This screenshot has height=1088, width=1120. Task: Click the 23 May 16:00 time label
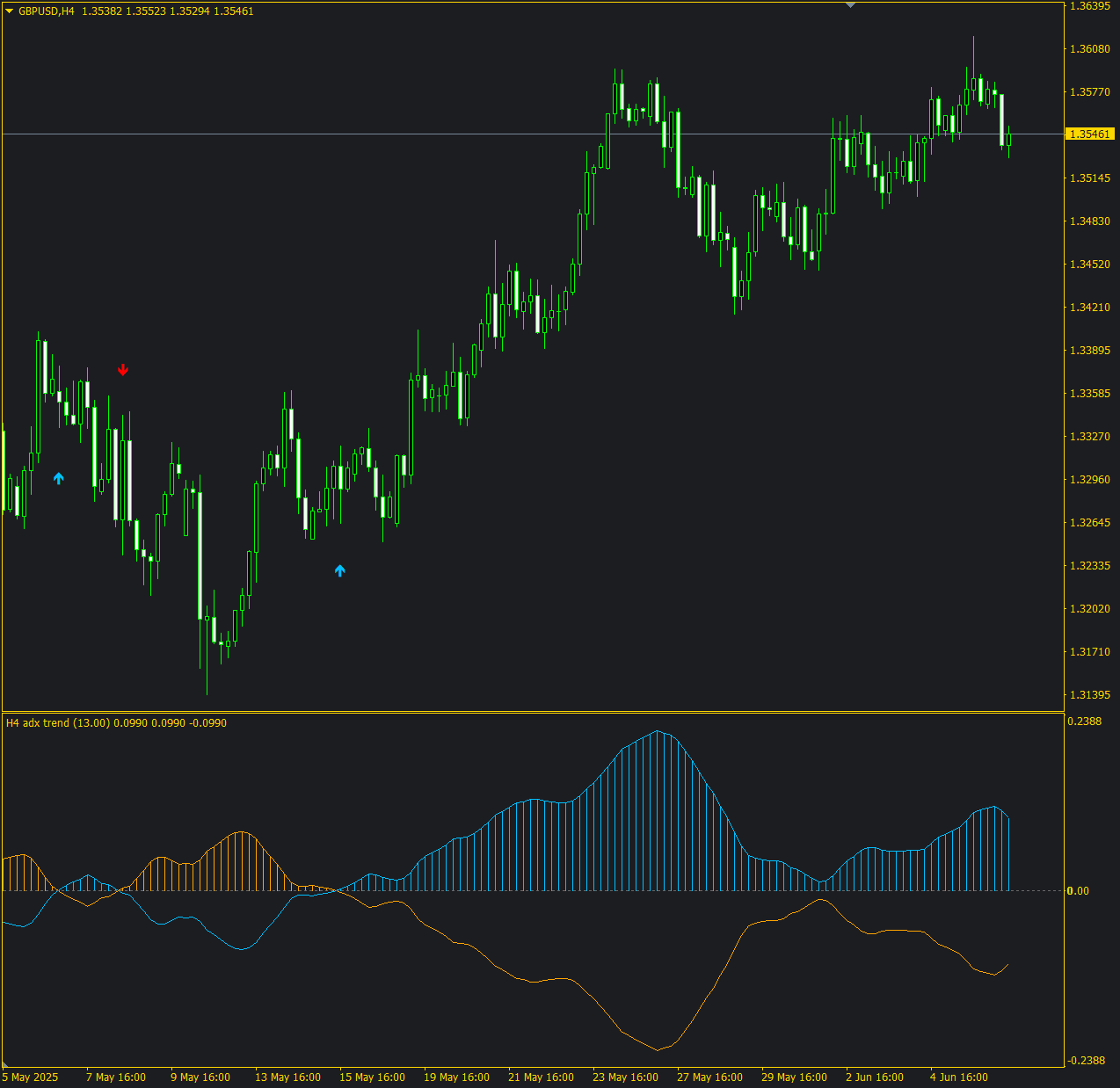pyautogui.click(x=625, y=1077)
